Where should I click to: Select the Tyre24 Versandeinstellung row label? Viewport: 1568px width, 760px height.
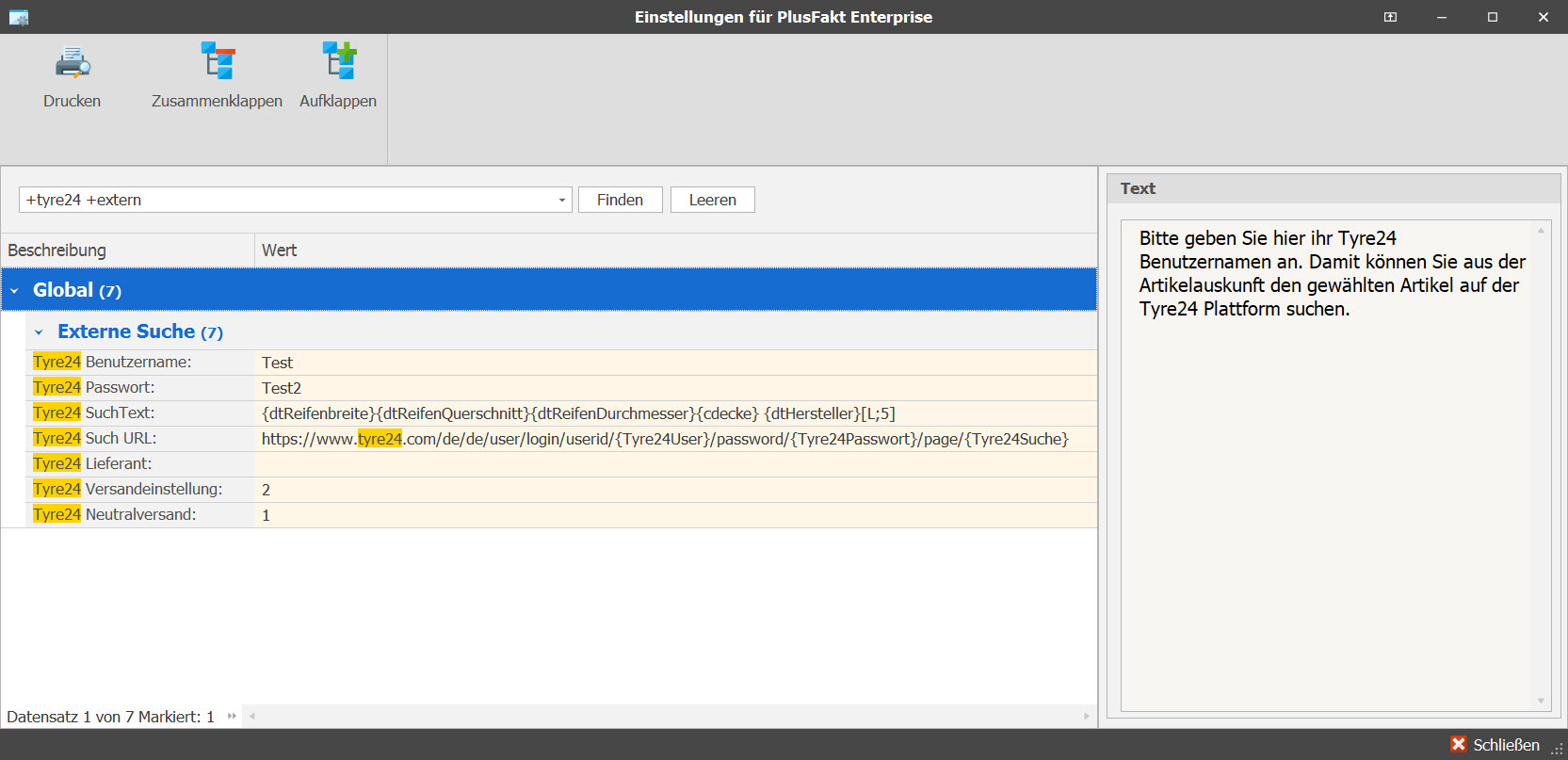point(127,489)
